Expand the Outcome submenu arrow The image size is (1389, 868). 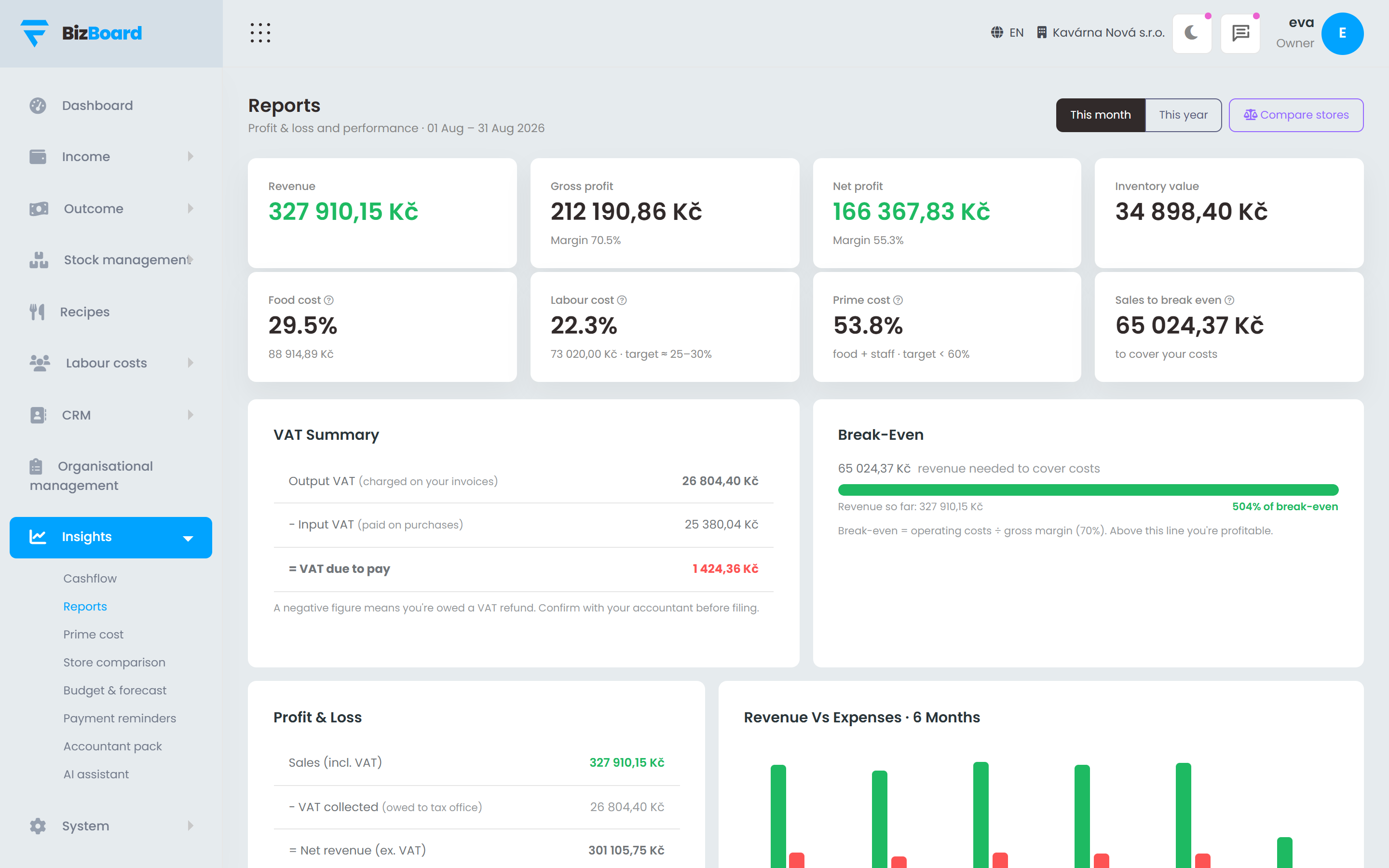tap(191, 208)
